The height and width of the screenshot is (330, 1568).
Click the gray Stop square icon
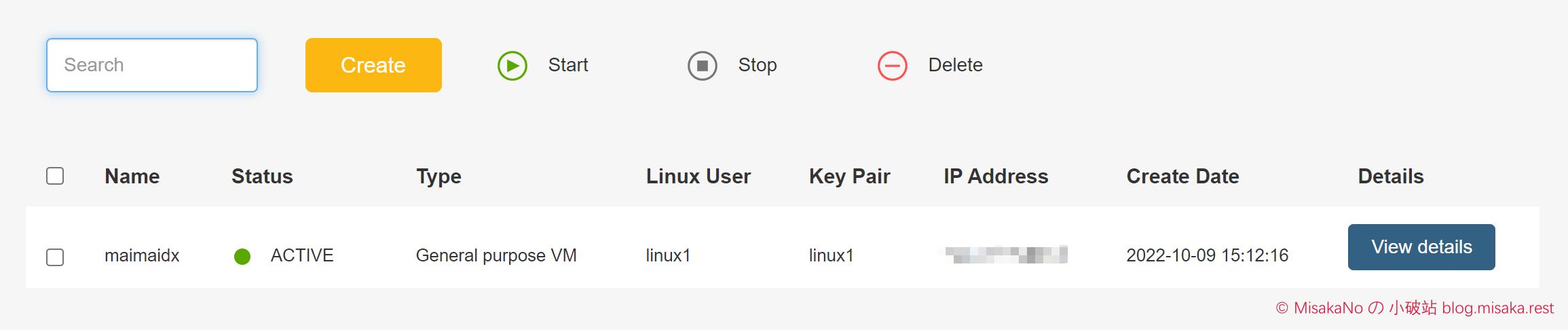point(703,66)
